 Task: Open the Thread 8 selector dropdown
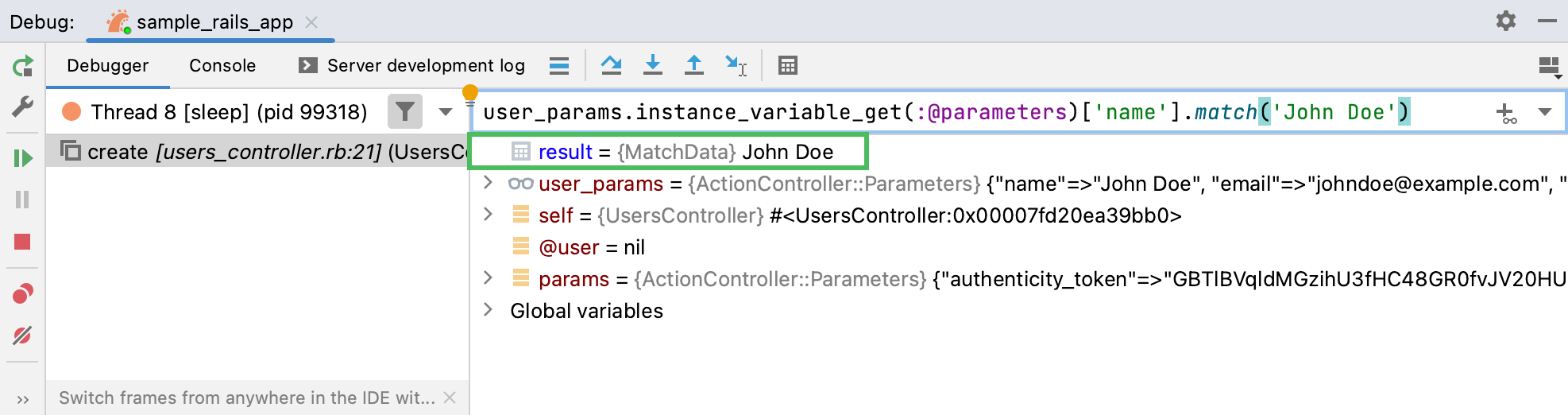click(446, 112)
